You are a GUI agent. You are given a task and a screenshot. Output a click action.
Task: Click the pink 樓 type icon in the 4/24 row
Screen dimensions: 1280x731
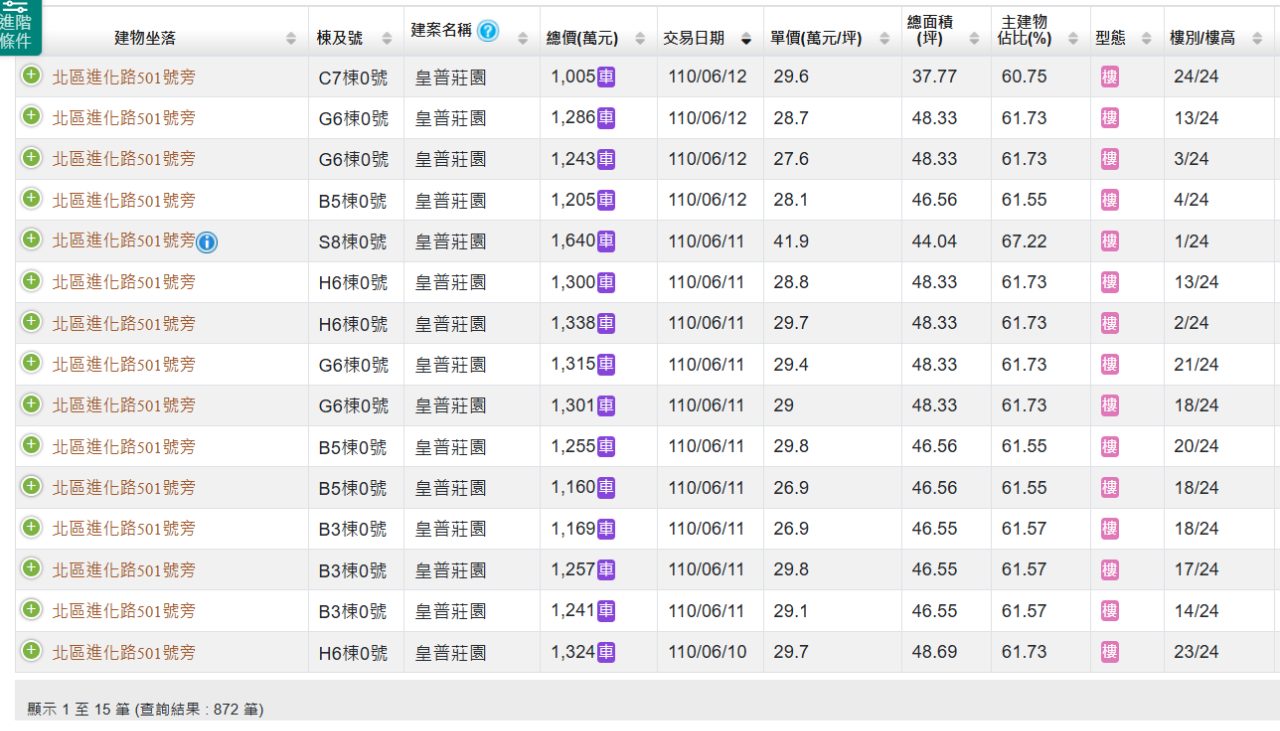click(x=1110, y=200)
